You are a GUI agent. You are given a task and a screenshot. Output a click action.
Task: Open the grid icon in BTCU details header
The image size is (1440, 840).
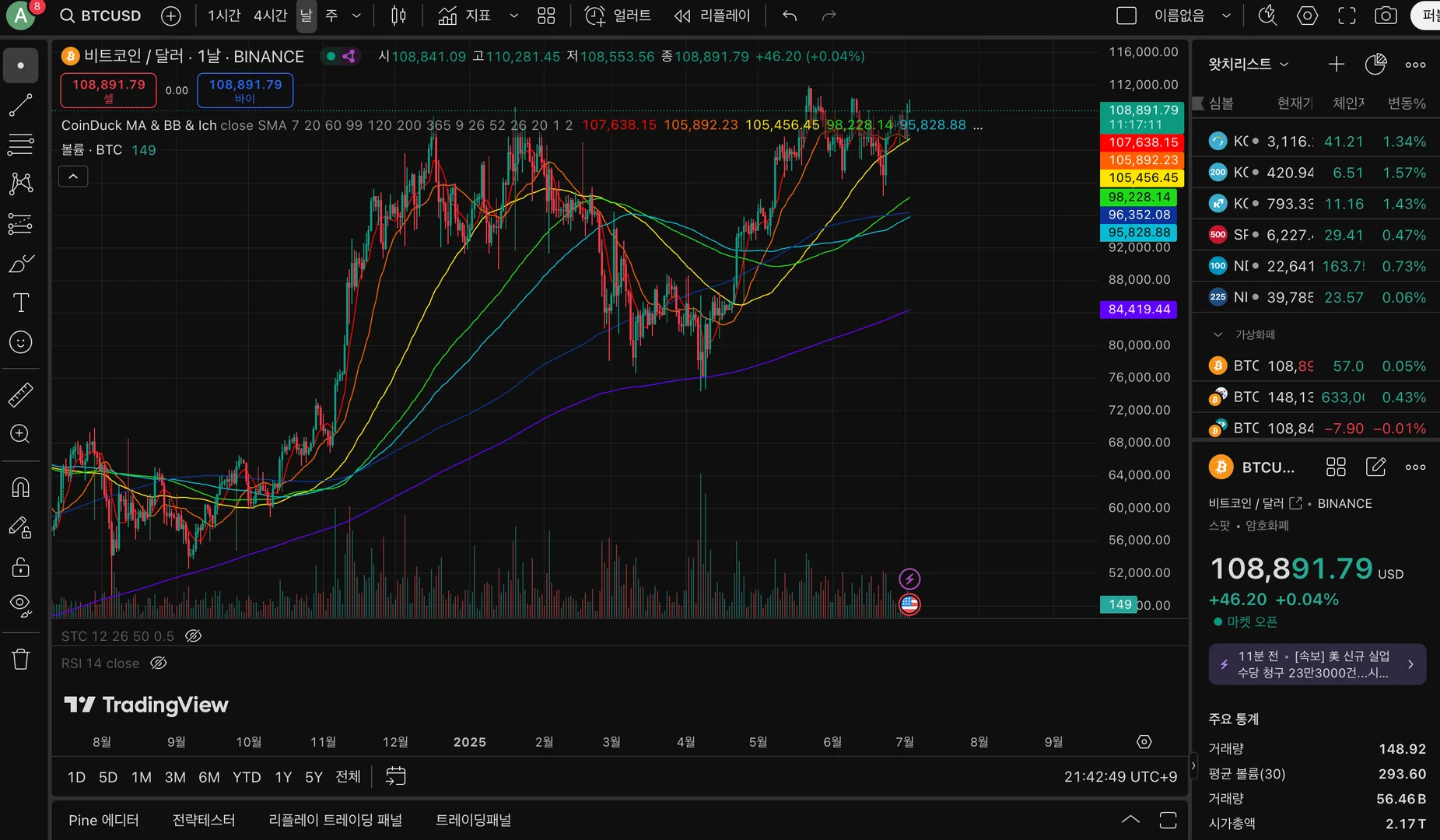[x=1336, y=467]
